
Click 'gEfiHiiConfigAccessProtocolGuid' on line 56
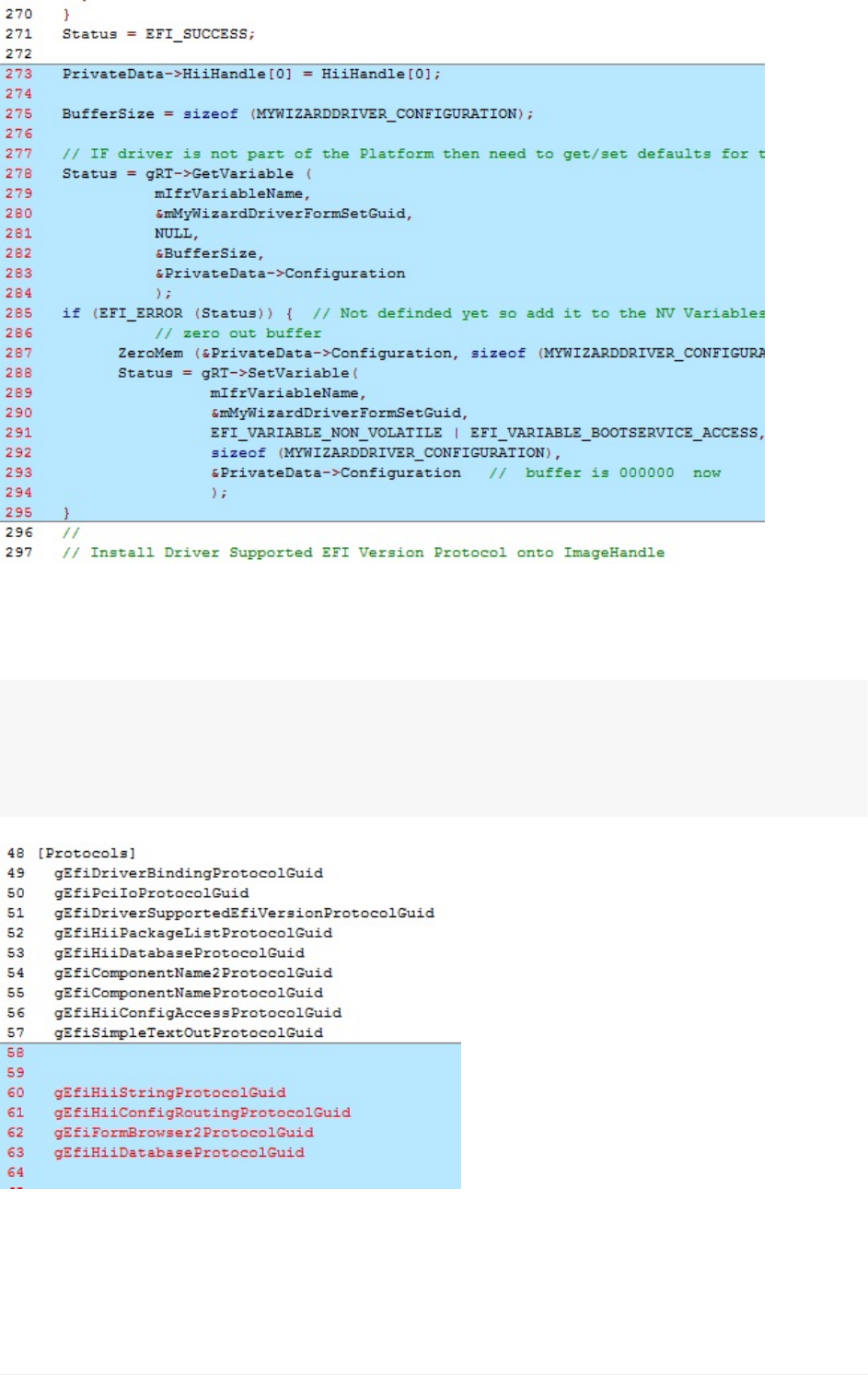tap(198, 1013)
